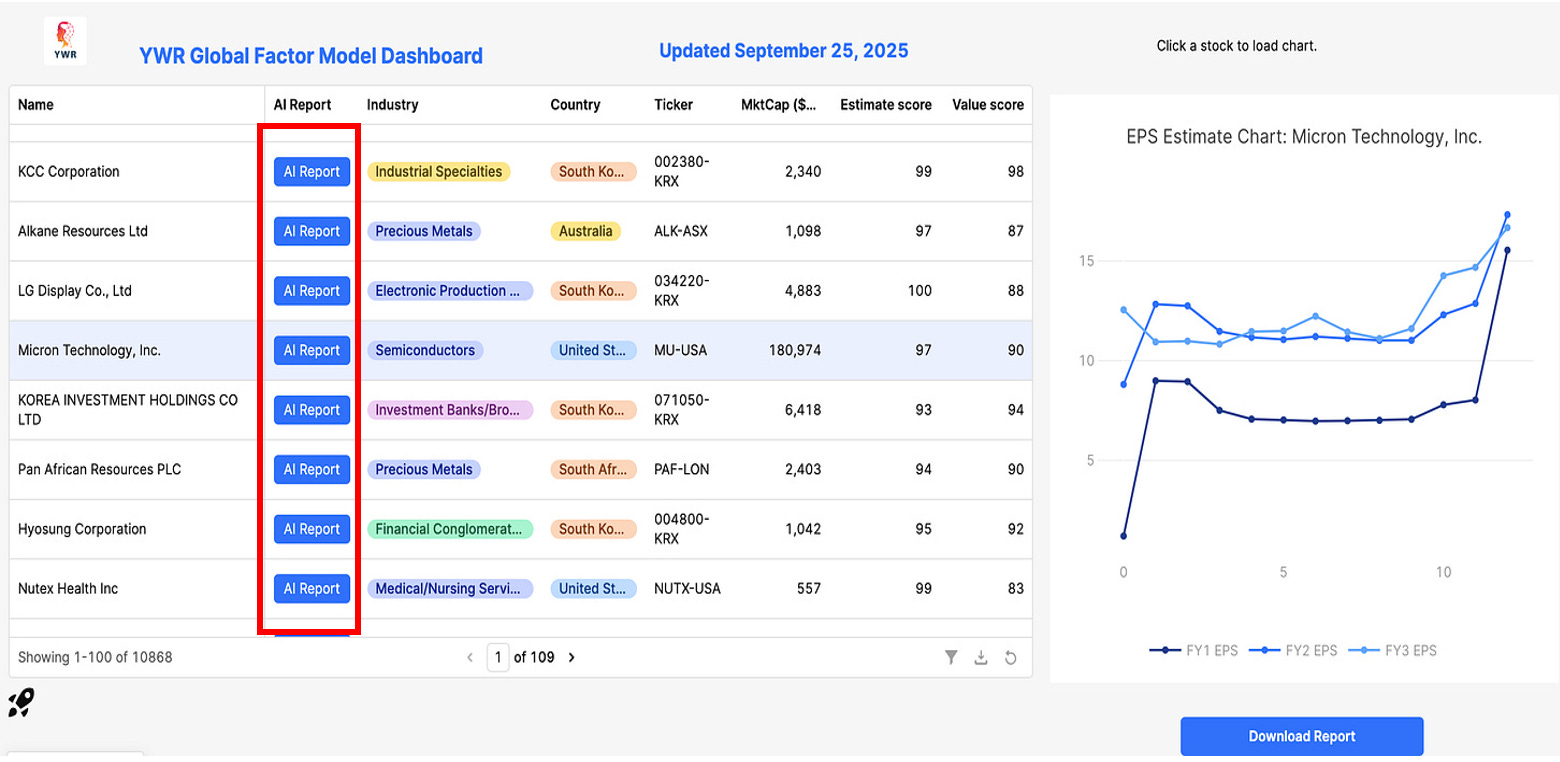This screenshot has height=762, width=1560.
Task: Click the Semiconductors industry tag
Action: [x=425, y=350]
